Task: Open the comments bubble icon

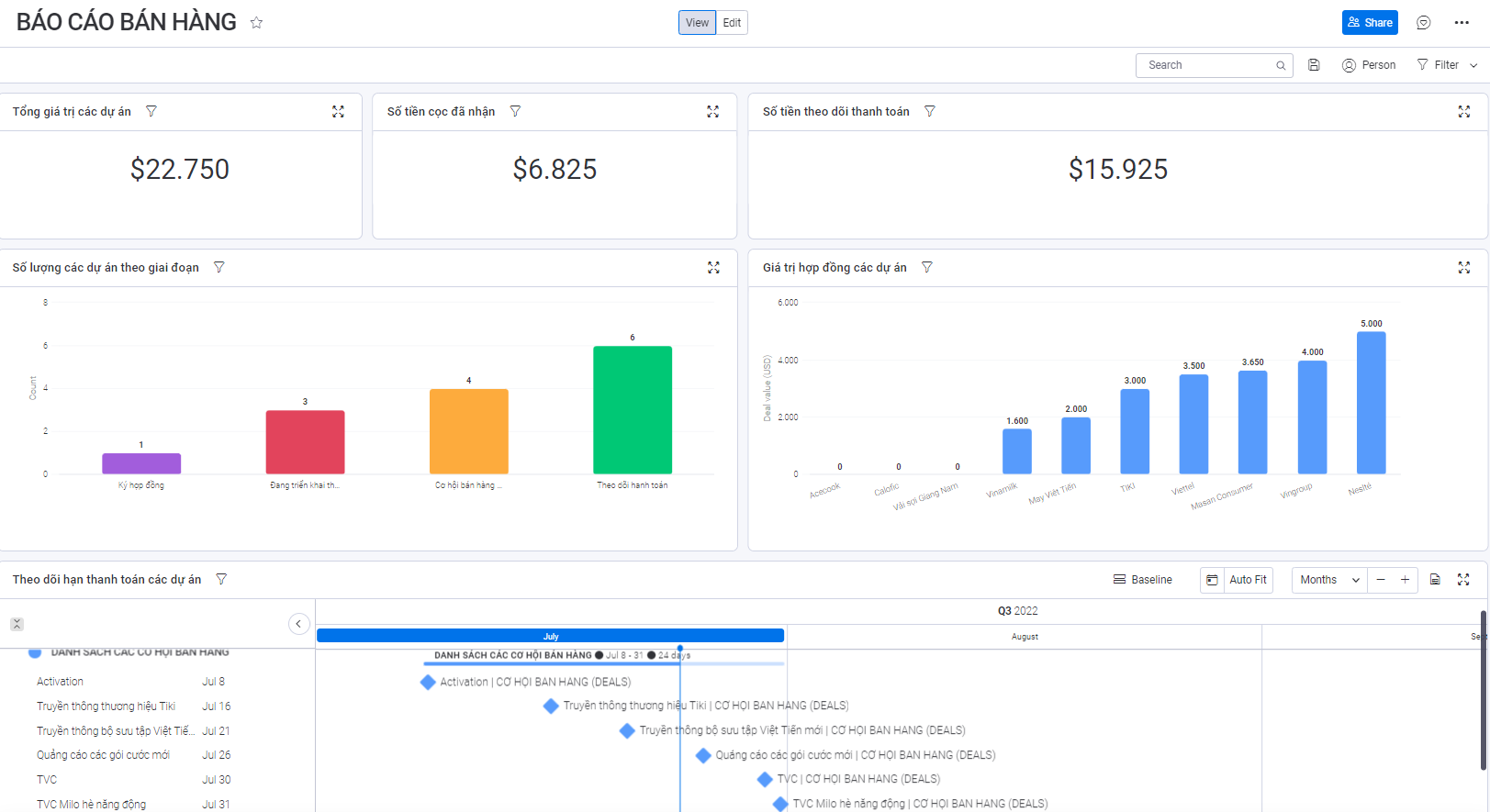Action: [x=1423, y=23]
